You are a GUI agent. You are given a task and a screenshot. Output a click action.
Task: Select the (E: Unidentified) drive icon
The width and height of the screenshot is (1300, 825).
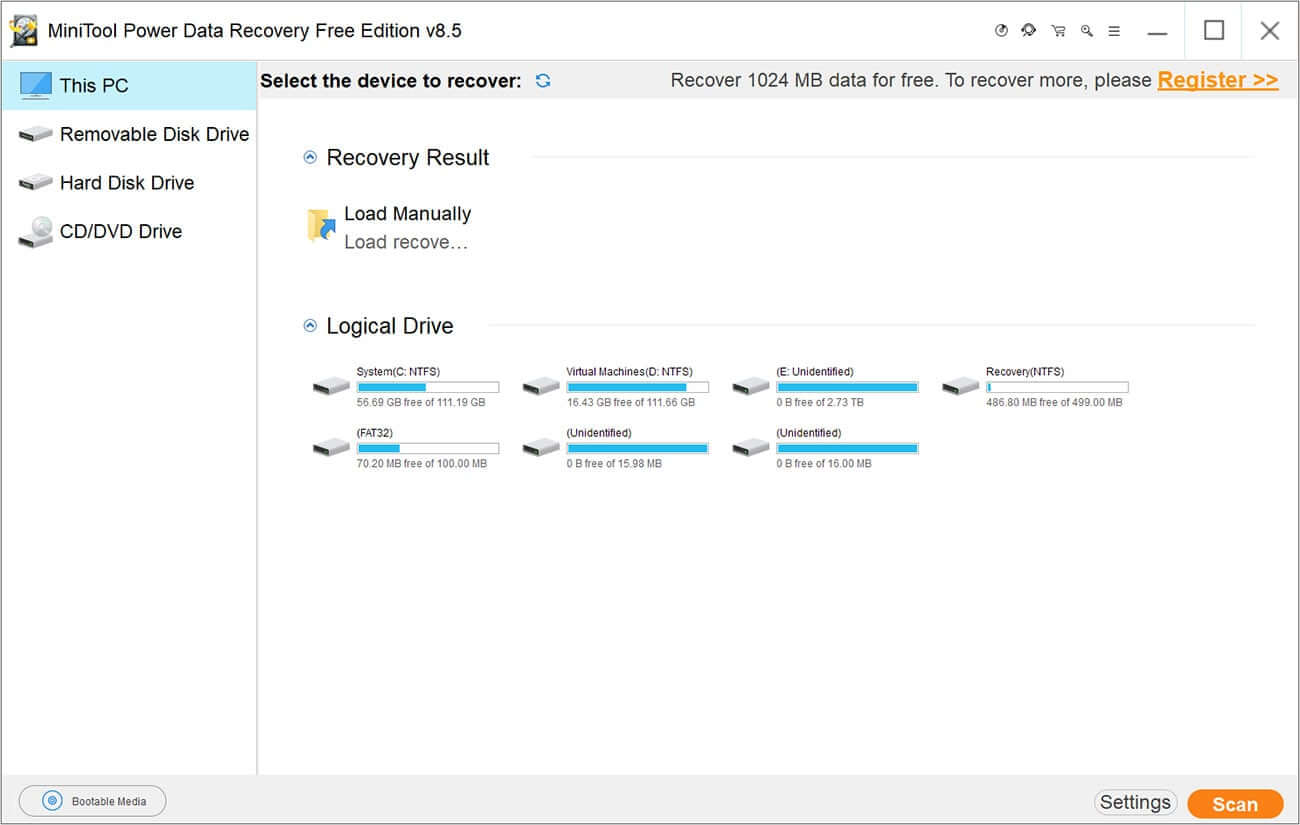pyautogui.click(x=751, y=386)
